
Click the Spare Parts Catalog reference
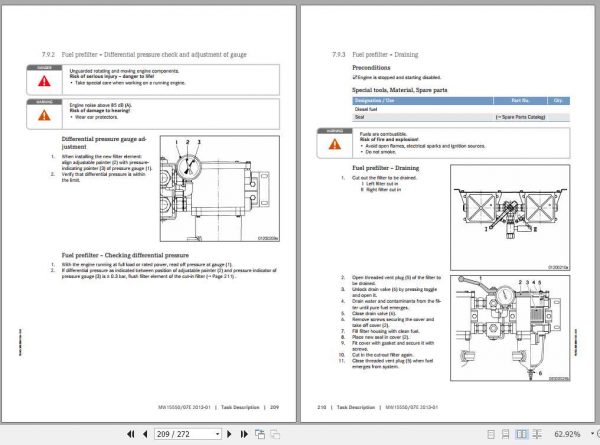(520, 117)
